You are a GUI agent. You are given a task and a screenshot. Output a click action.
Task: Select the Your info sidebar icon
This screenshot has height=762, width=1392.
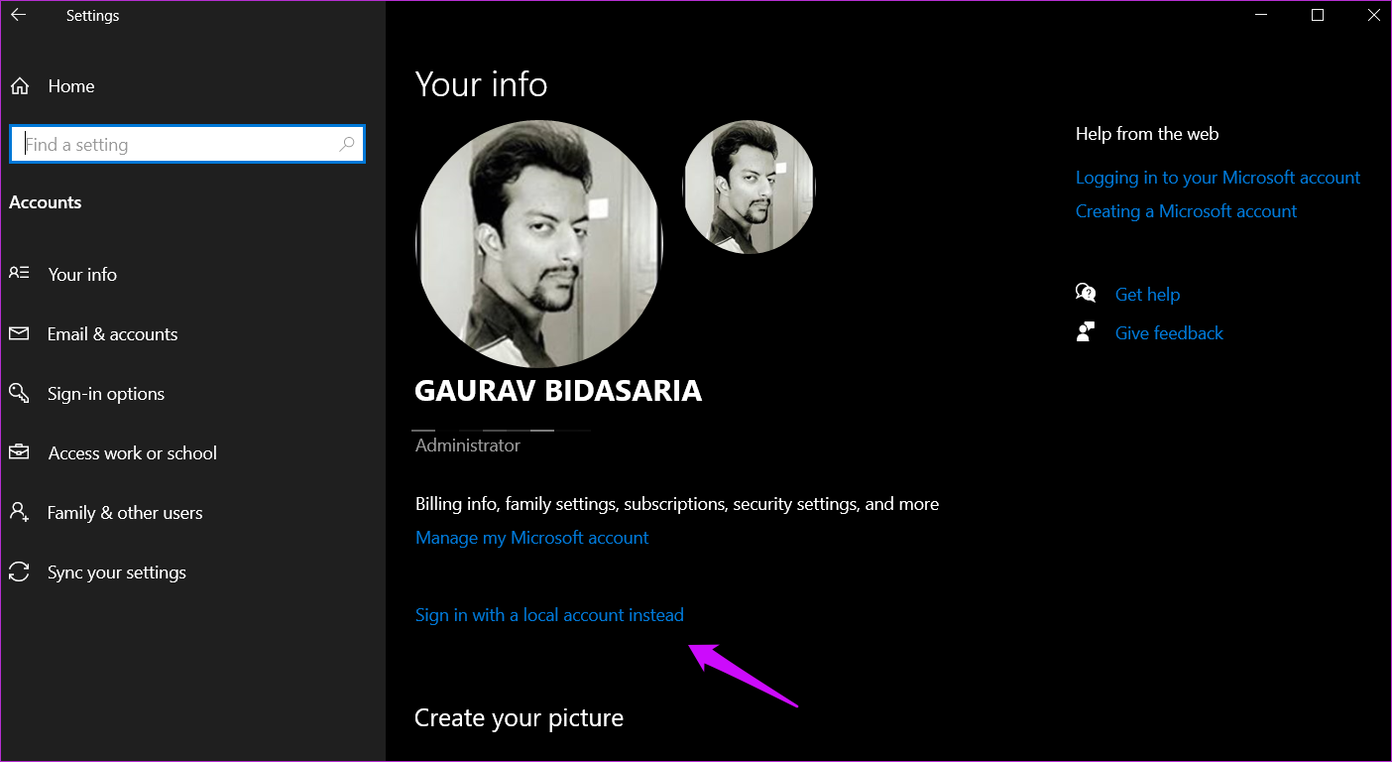[x=19, y=273]
